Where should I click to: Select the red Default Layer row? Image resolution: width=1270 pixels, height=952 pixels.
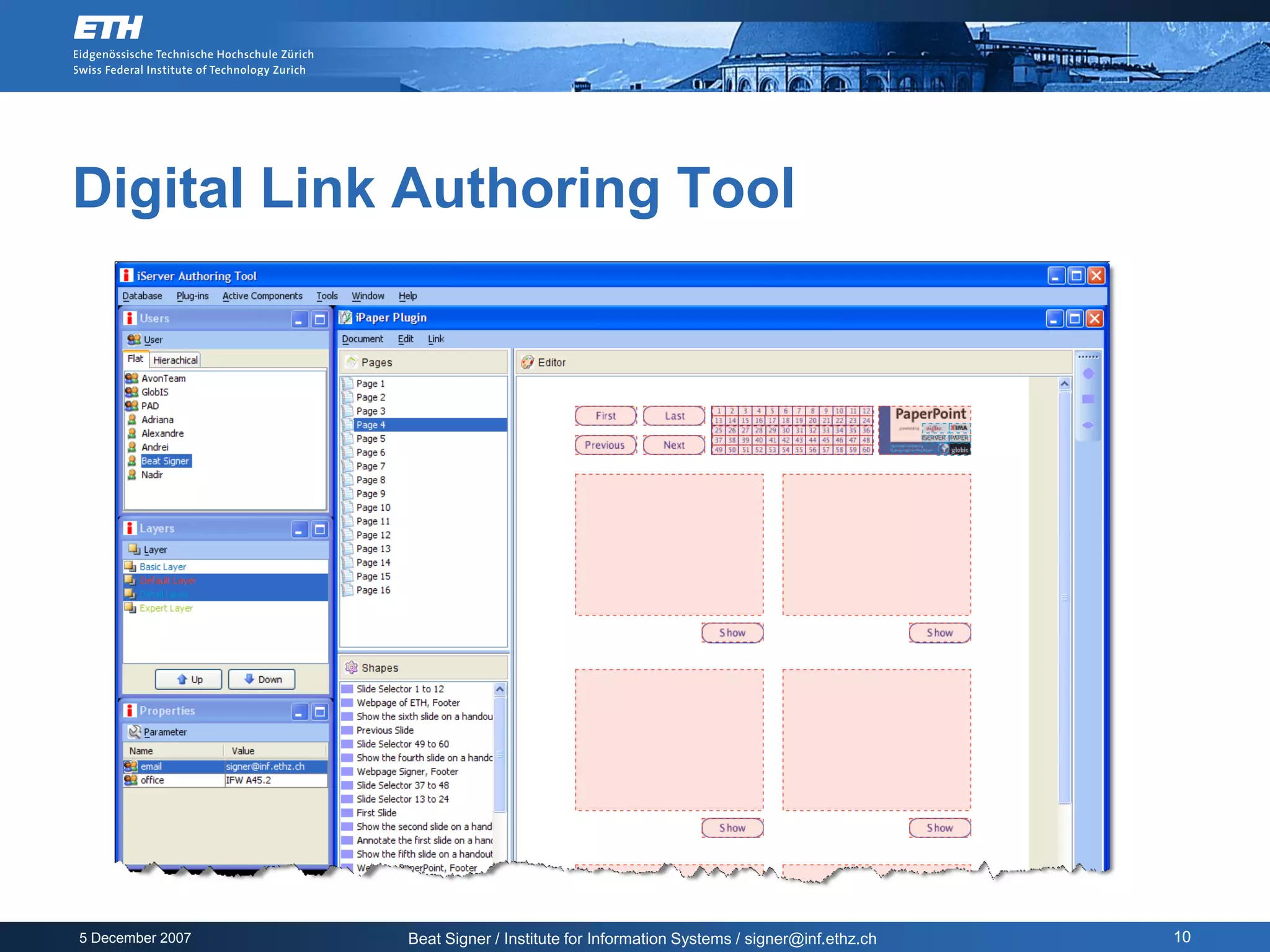pos(226,581)
